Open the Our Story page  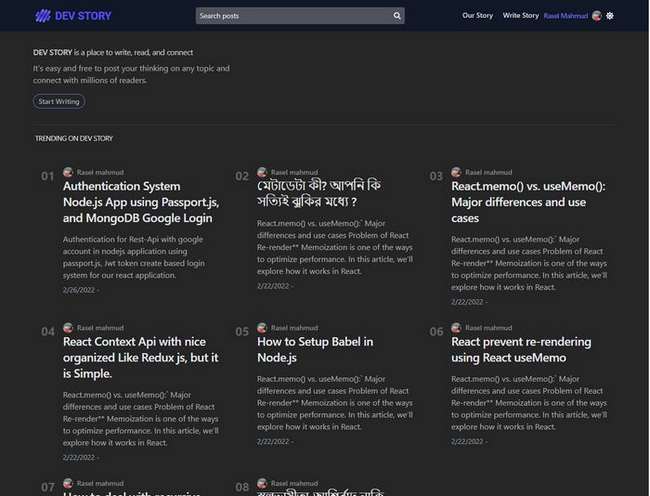[x=478, y=15]
